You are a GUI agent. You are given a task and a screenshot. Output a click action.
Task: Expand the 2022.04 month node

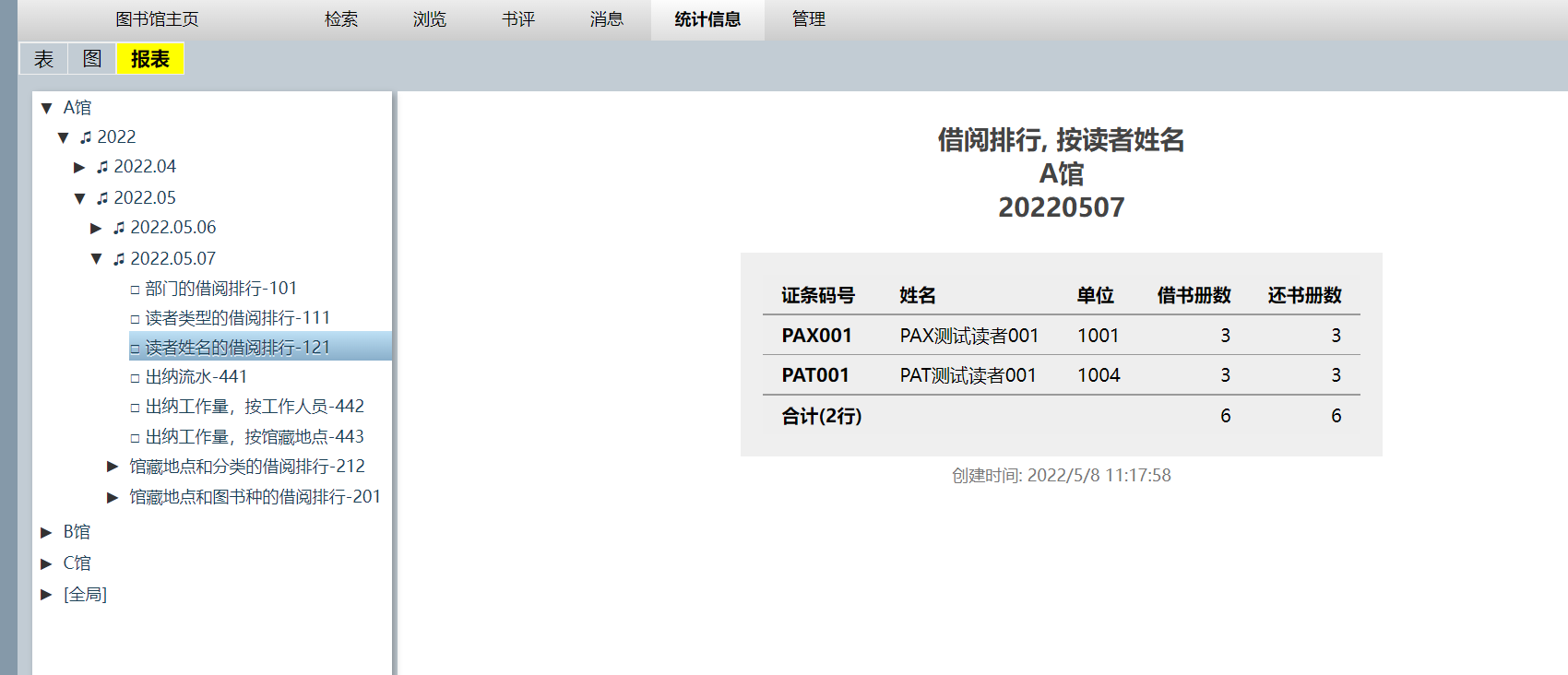click(x=80, y=167)
